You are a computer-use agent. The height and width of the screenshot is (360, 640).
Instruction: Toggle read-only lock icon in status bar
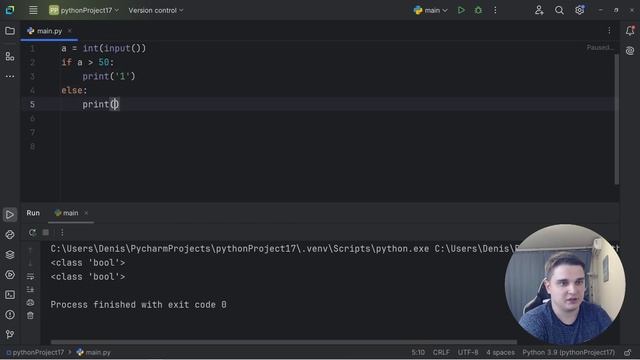pyautogui.click(x=628, y=352)
